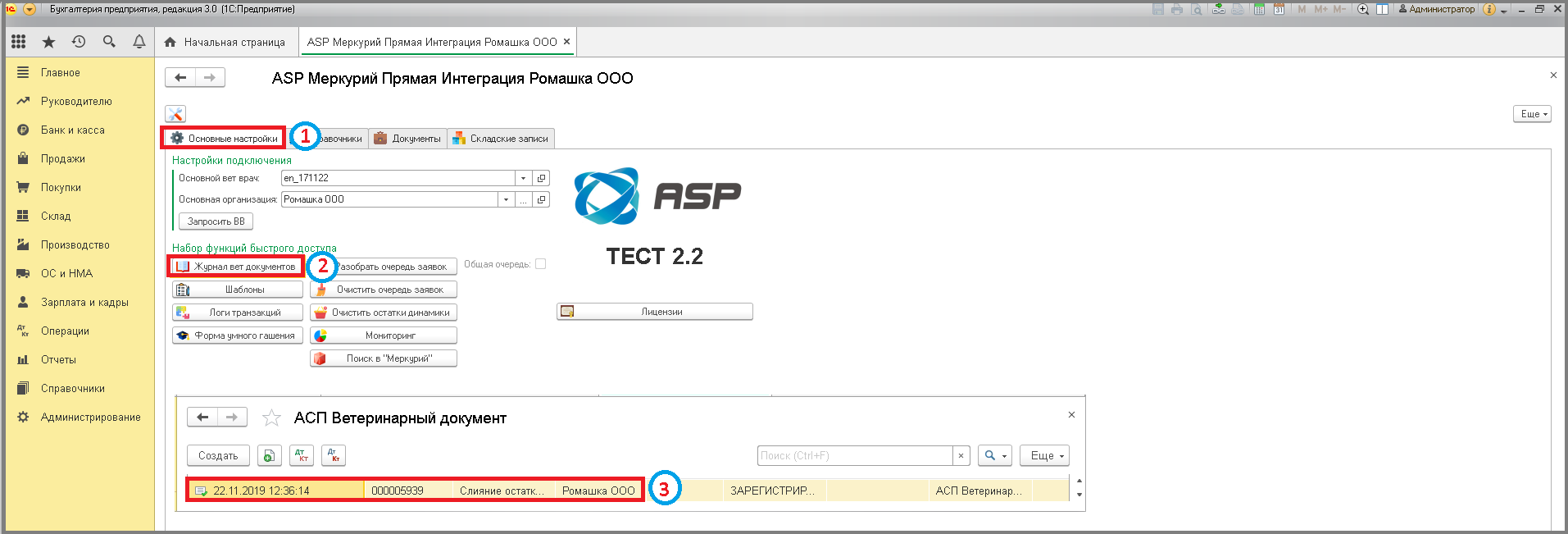1568x534 pixels.
Task: Open the Начальная страница tab
Action: (225, 42)
